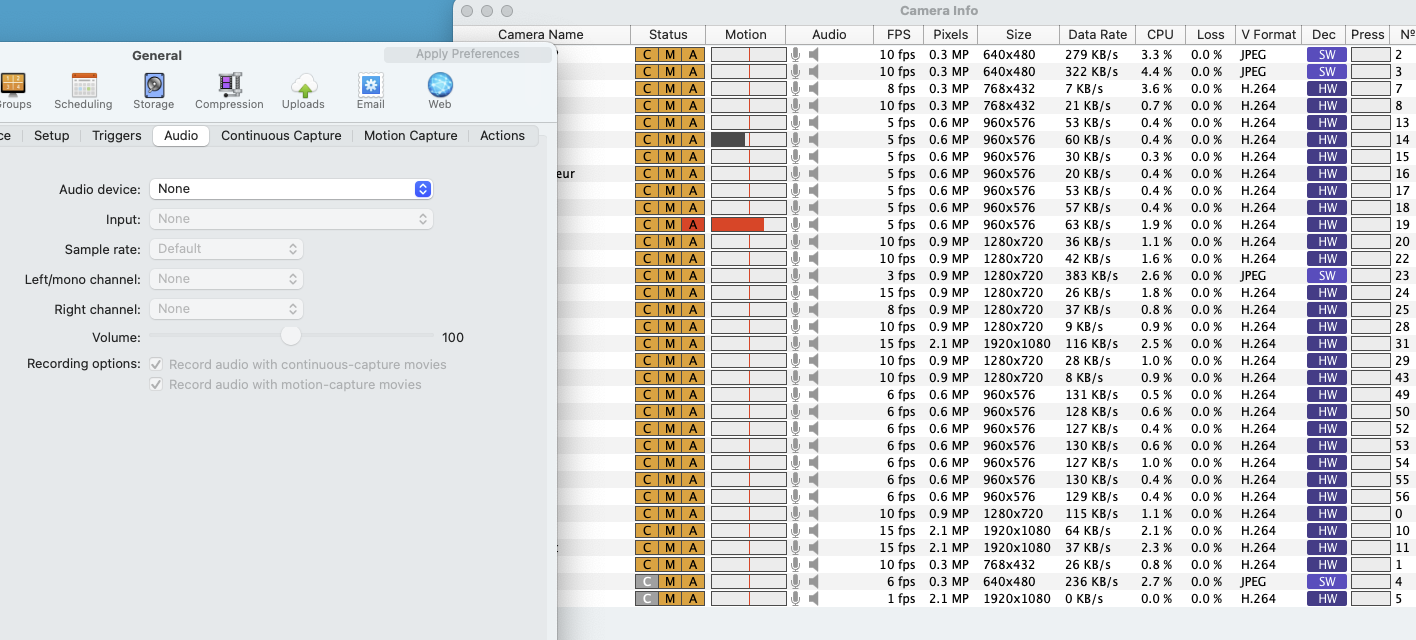
Task: Open the Email preferences icon
Action: [371, 90]
